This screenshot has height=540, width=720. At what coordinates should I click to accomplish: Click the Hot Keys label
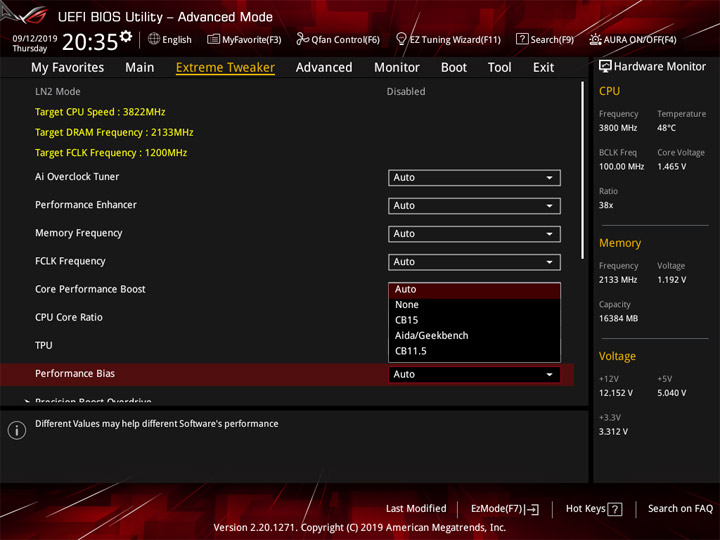585,509
